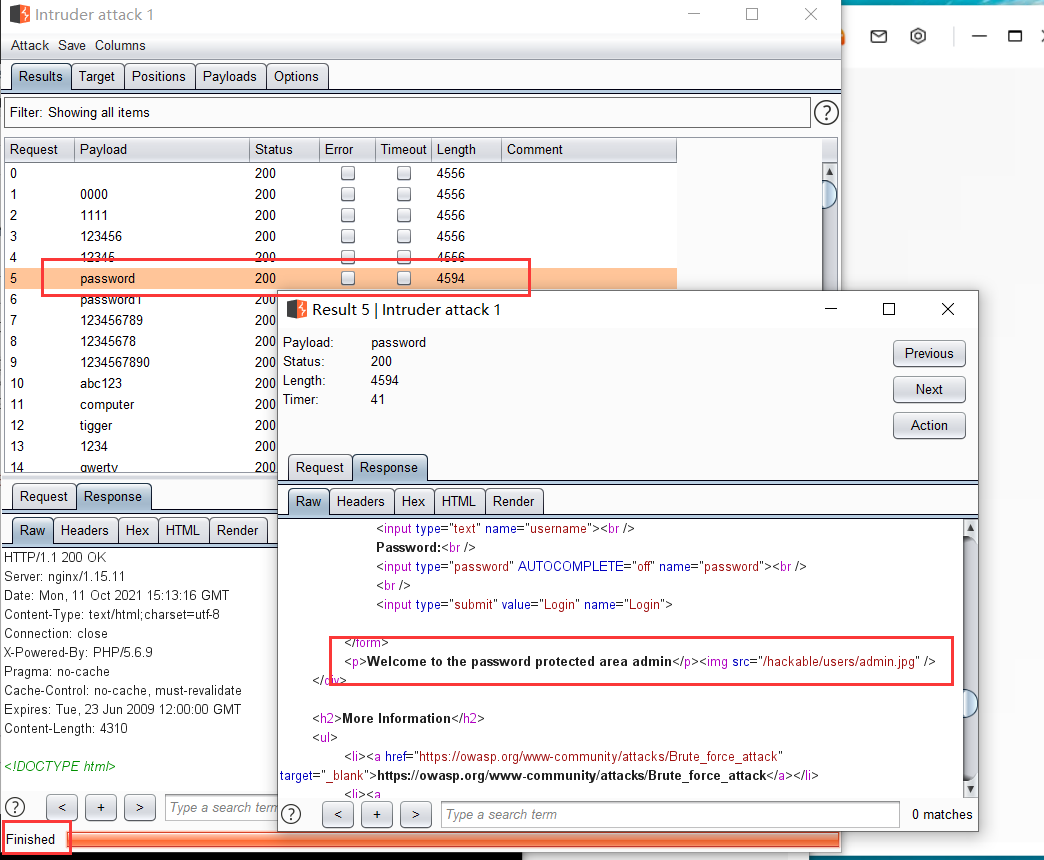The width and height of the screenshot is (1044, 860).
Task: Select the Results tab
Action: click(41, 77)
